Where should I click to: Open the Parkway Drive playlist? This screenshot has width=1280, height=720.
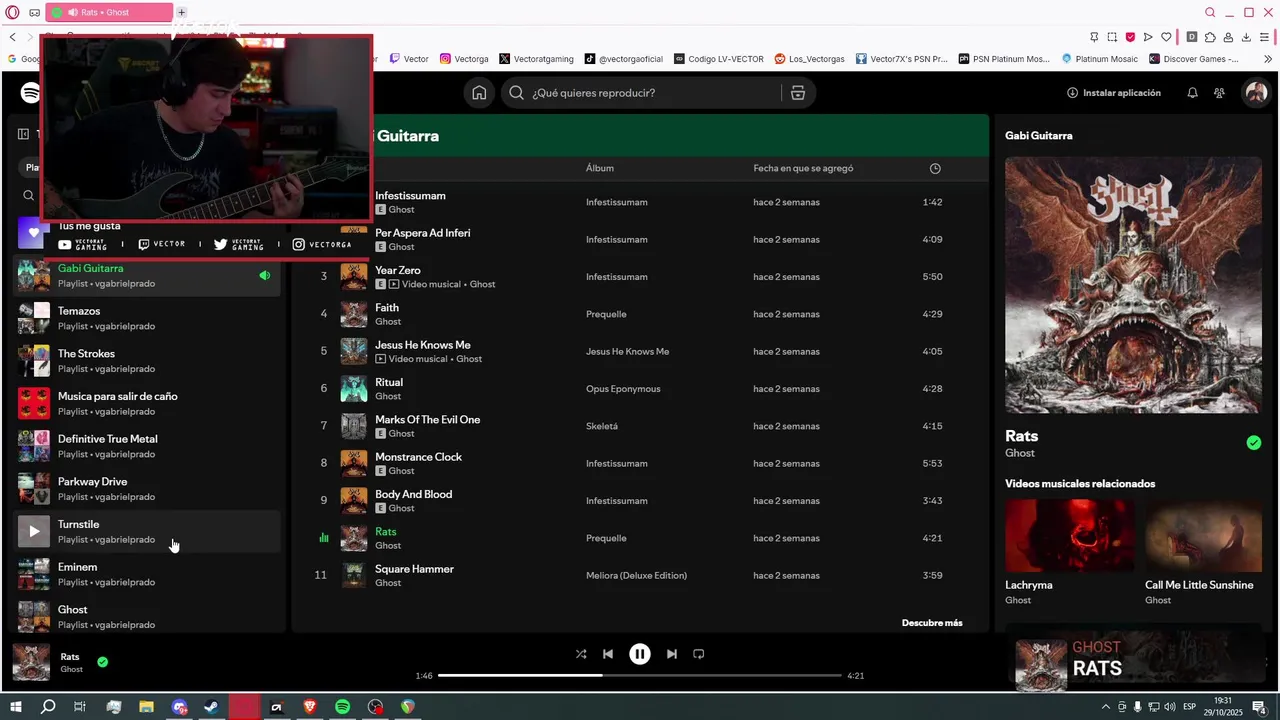coord(147,489)
